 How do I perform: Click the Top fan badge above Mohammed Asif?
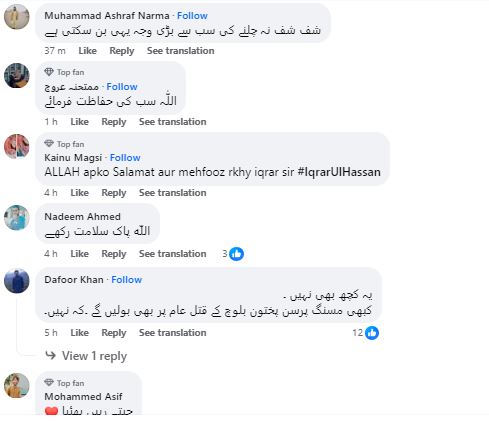64,383
